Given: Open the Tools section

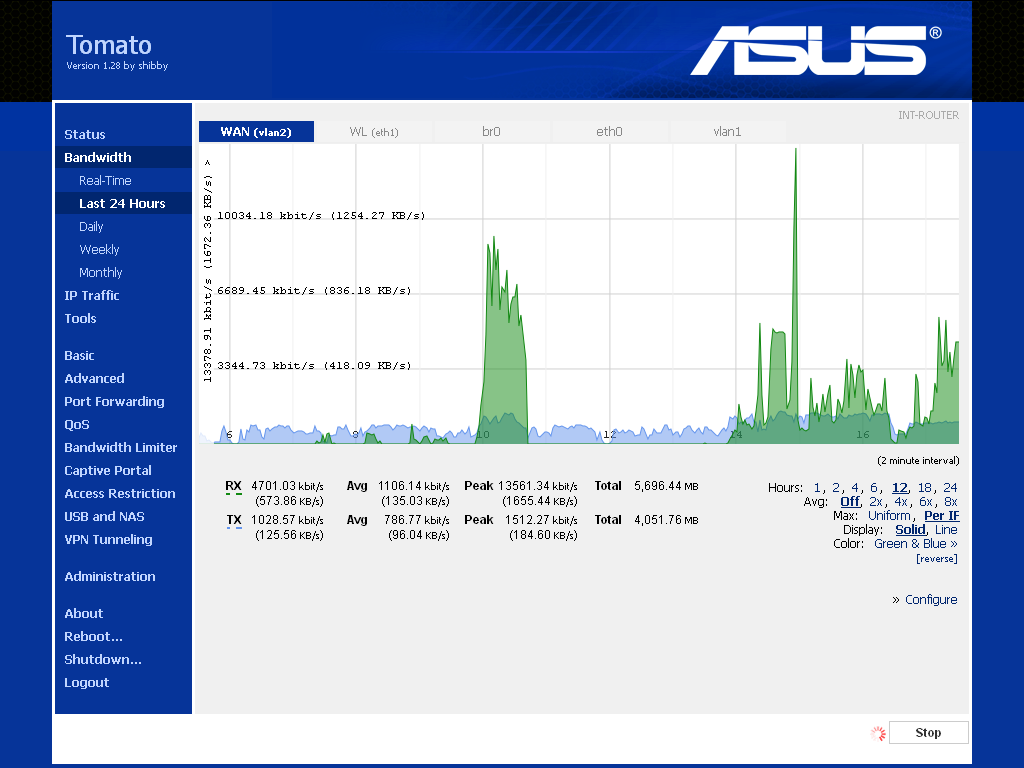Looking at the screenshot, I should (x=80, y=319).
